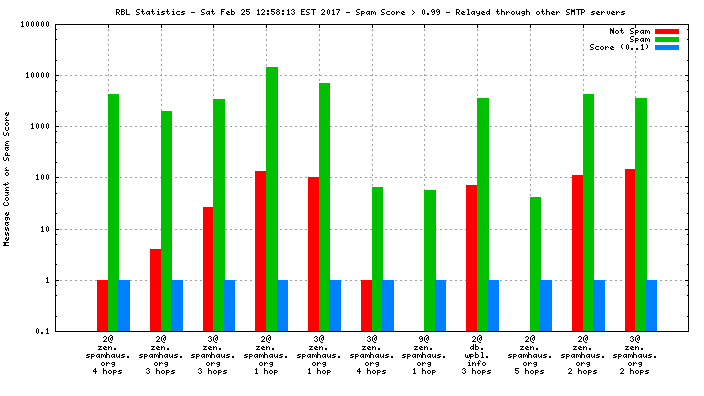The image size is (704, 396).
Task: Click the chart title text at top
Action: pyautogui.click(x=370, y=13)
